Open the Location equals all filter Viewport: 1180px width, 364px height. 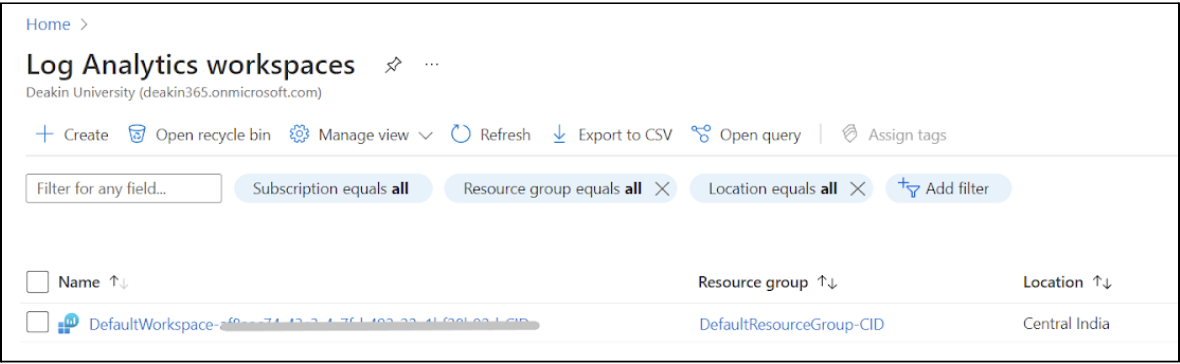tap(773, 189)
